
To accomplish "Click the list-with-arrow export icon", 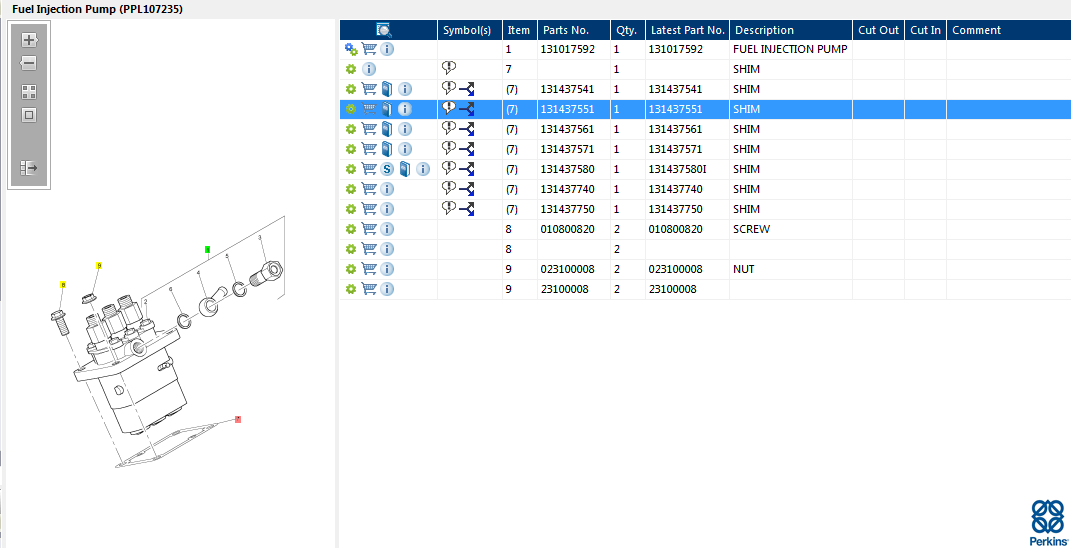I will click(29, 167).
